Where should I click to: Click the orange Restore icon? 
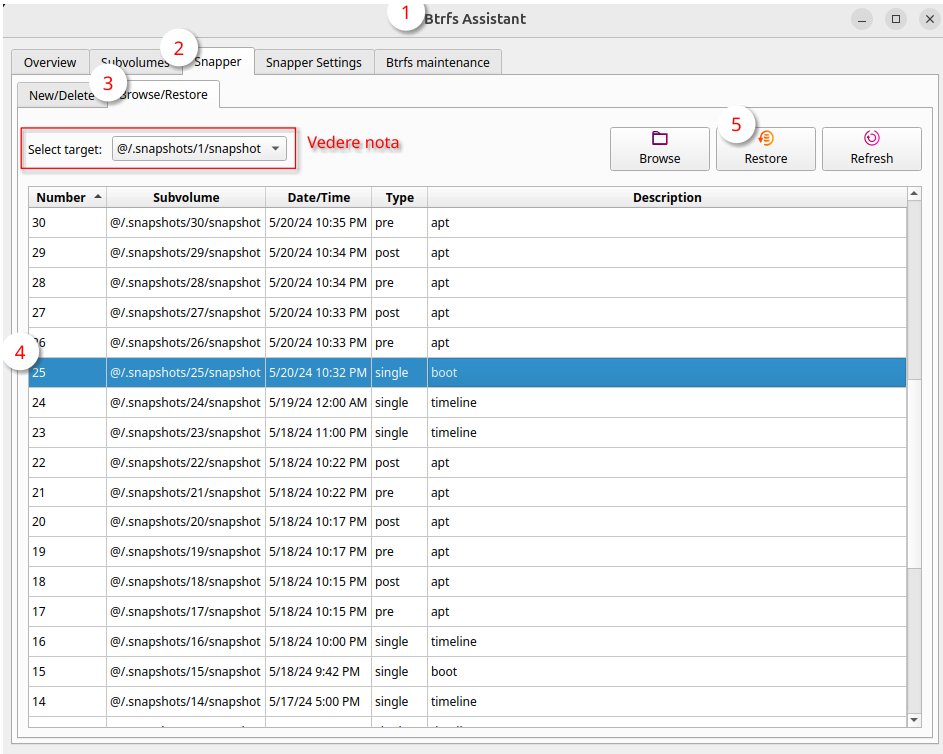766,139
